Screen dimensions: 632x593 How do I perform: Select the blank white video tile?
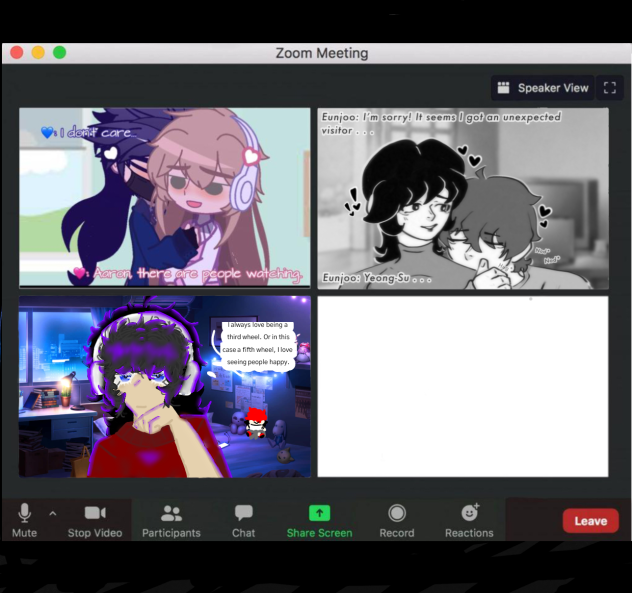(x=463, y=386)
